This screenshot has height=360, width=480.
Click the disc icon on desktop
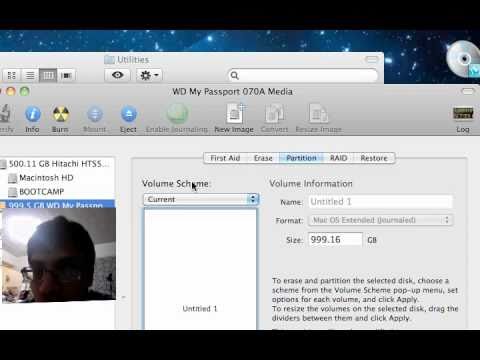(x=463, y=59)
